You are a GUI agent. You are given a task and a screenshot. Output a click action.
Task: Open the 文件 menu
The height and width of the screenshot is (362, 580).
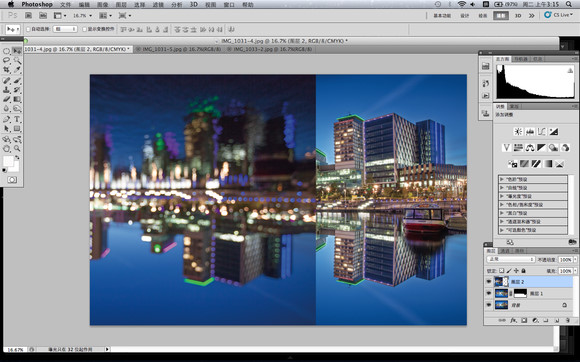tap(65, 4)
